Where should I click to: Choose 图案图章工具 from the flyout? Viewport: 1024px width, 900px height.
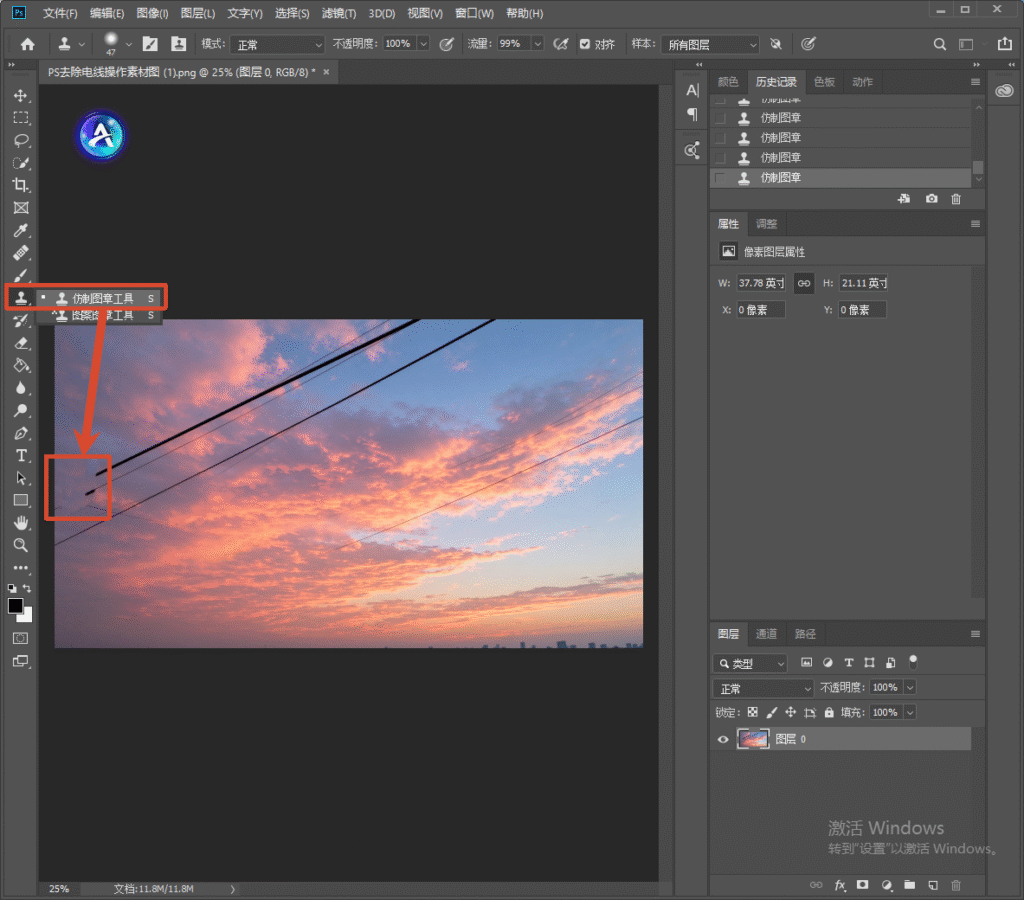pos(98,315)
